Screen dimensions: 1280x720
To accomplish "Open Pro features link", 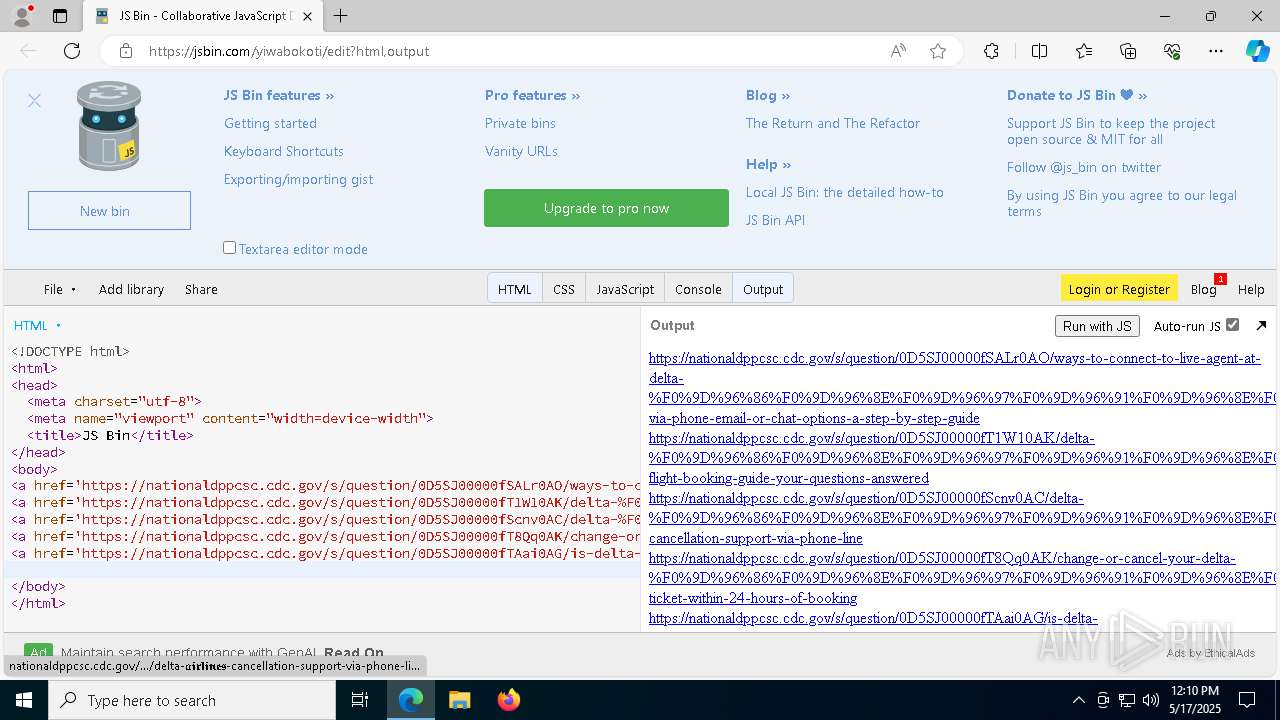I will coord(532,95).
